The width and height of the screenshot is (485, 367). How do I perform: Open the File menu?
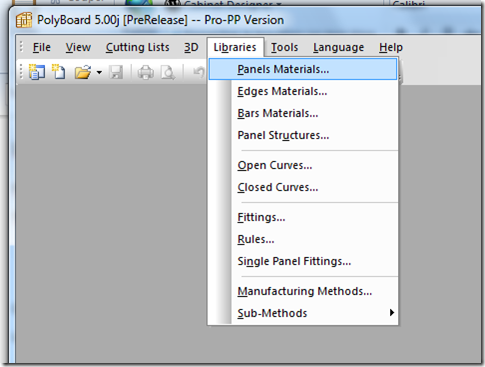click(42, 47)
